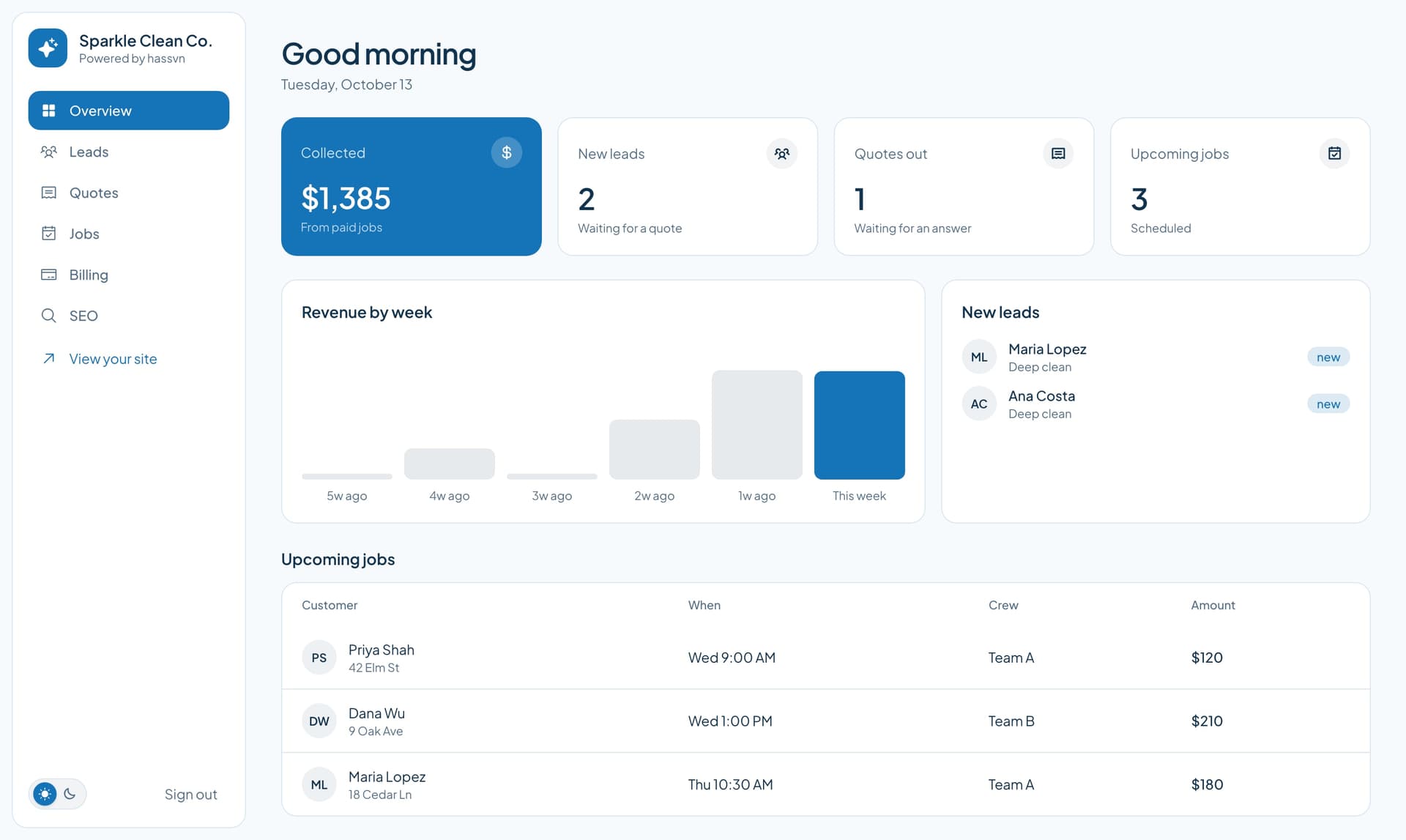Click the Jobs calendar icon in sidebar
This screenshot has height=840, width=1406.
(49, 234)
